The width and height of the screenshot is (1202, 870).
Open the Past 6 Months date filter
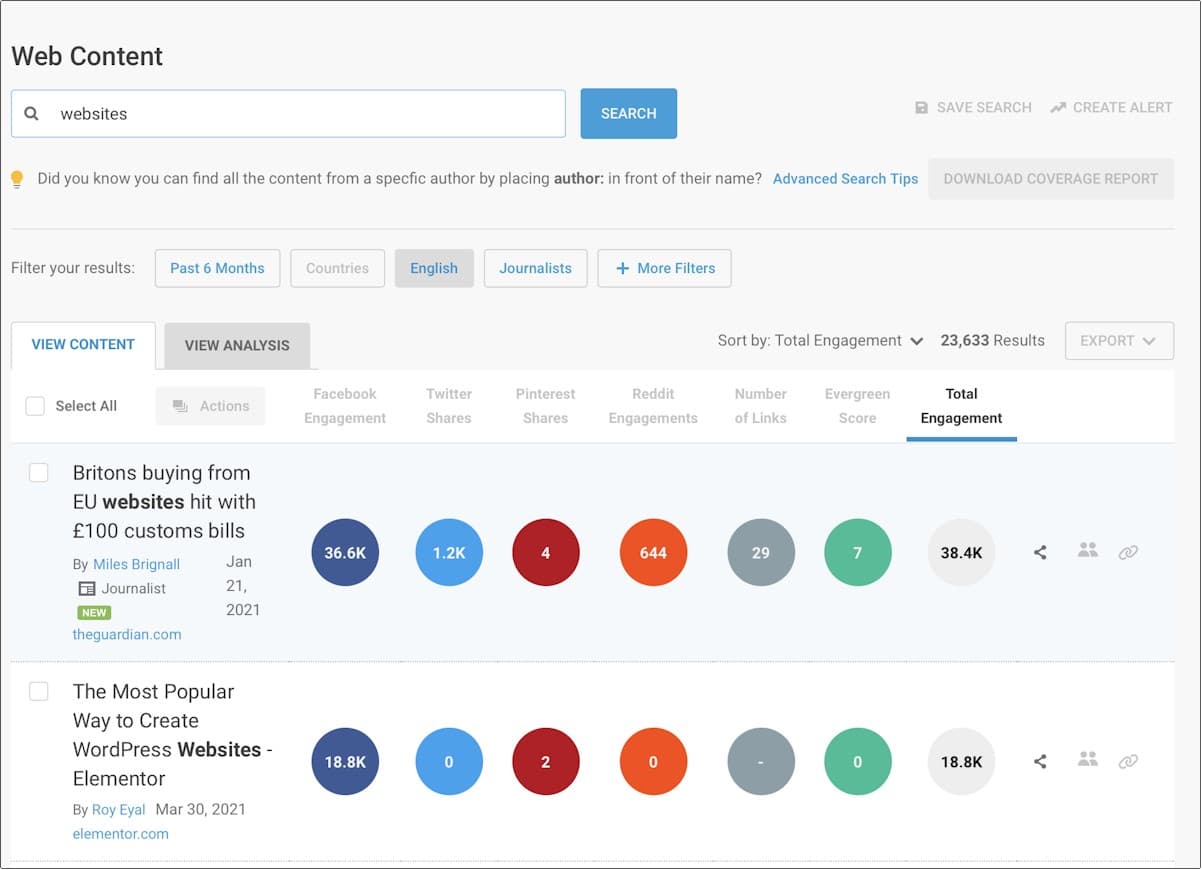(x=217, y=268)
